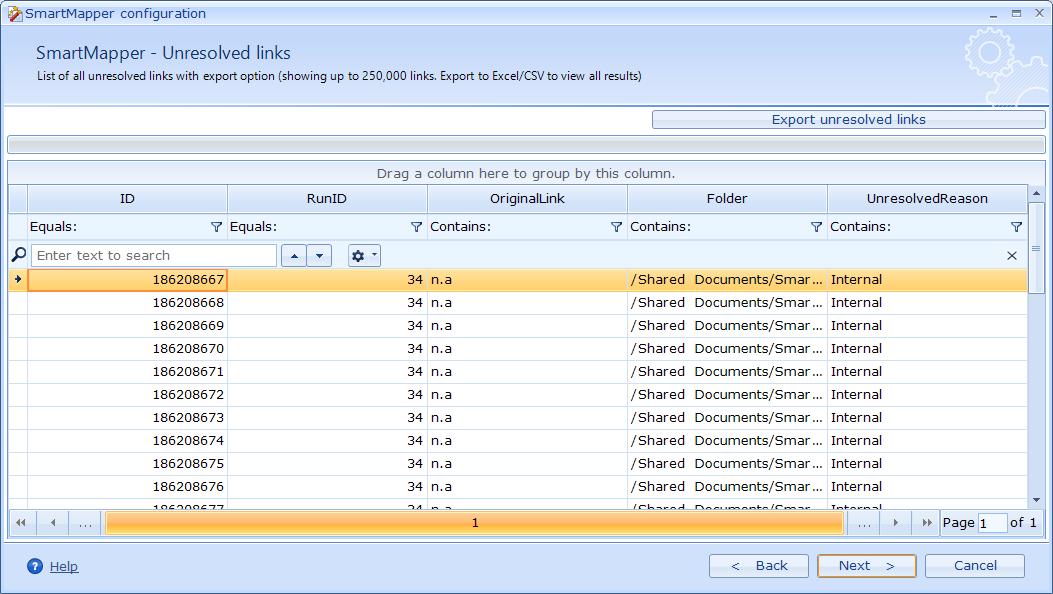1053x594 pixels.
Task: Sort by the OriginalLink column header
Action: (x=527, y=199)
